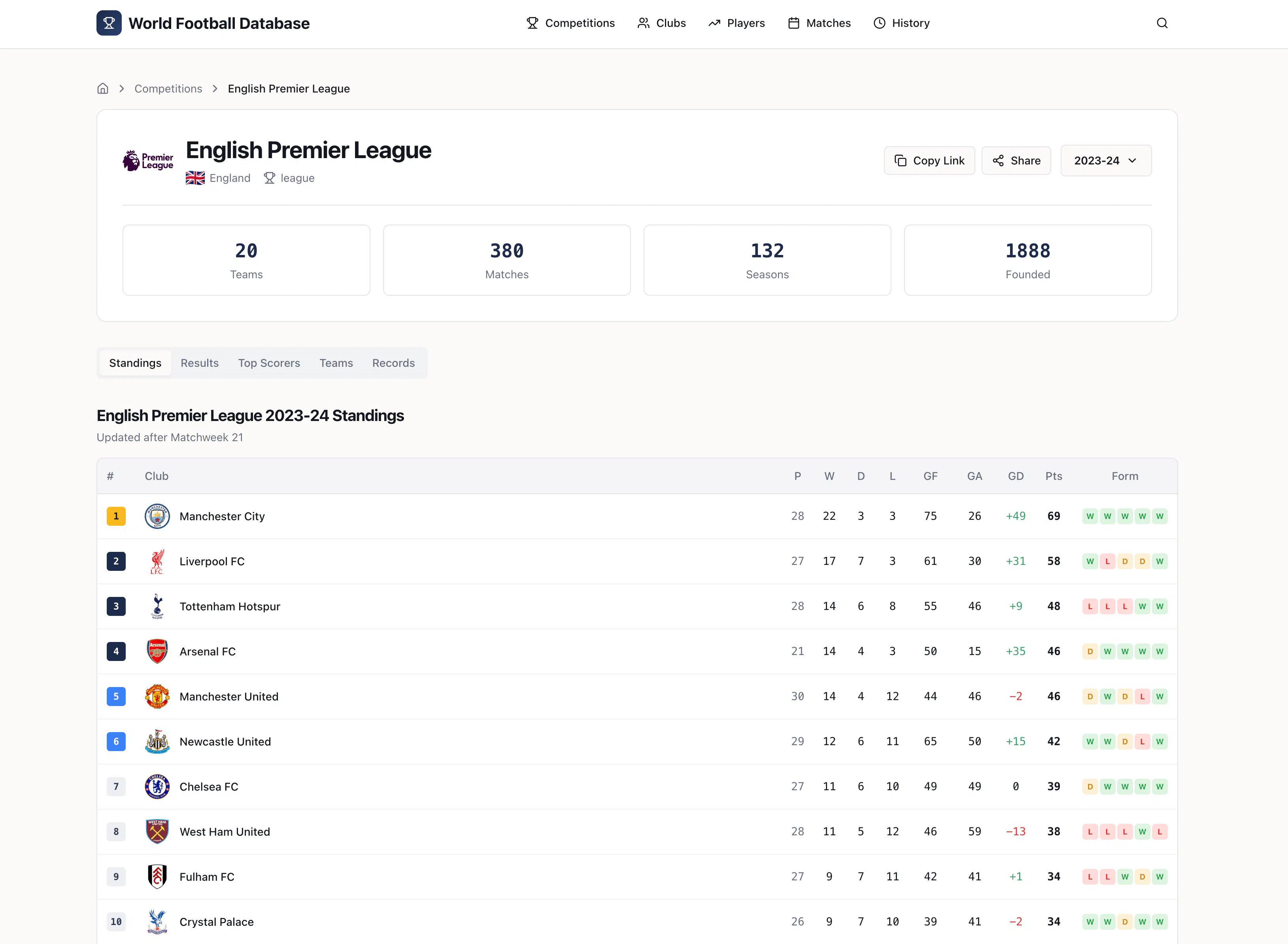Click the Premier League lion logo
Image resolution: width=1288 pixels, height=944 pixels.
[x=148, y=160]
